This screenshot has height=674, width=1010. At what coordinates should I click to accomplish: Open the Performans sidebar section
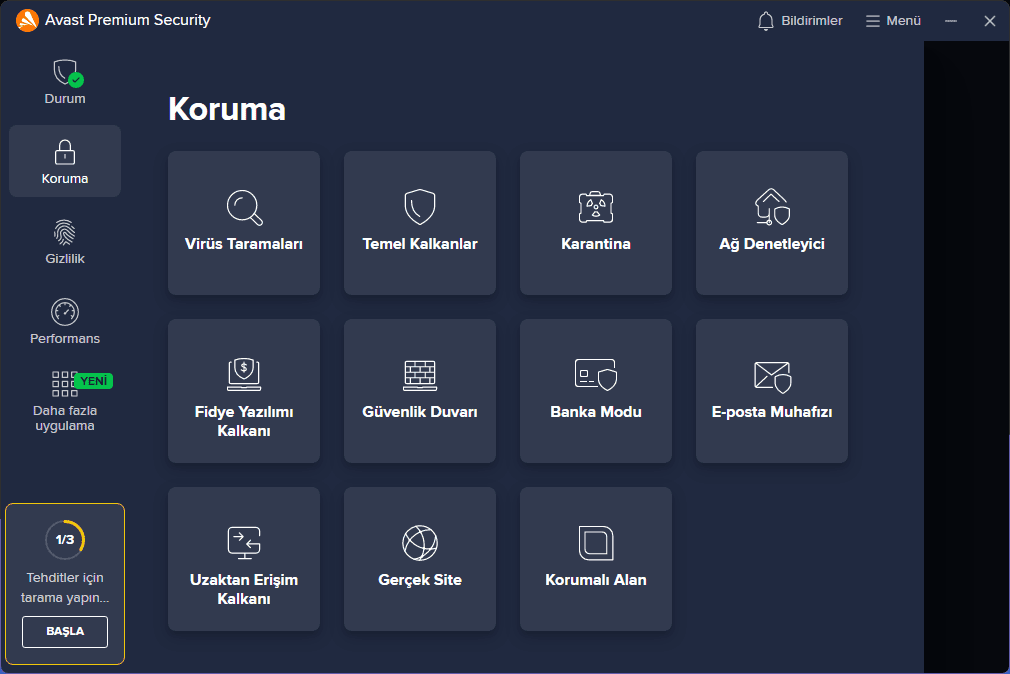(65, 321)
